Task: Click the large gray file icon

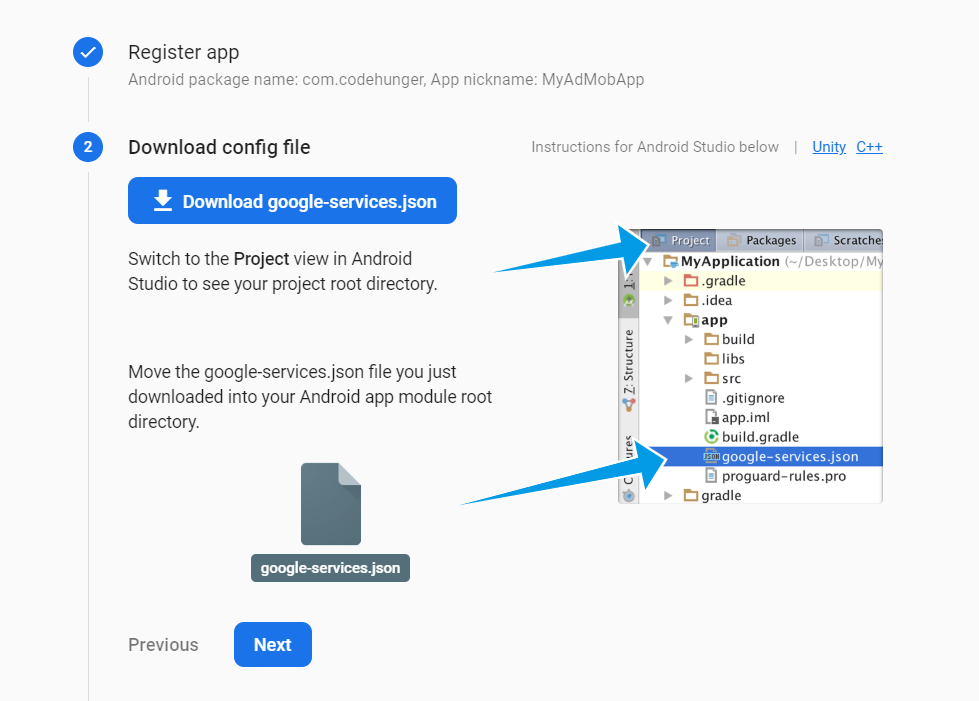Action: tap(331, 504)
